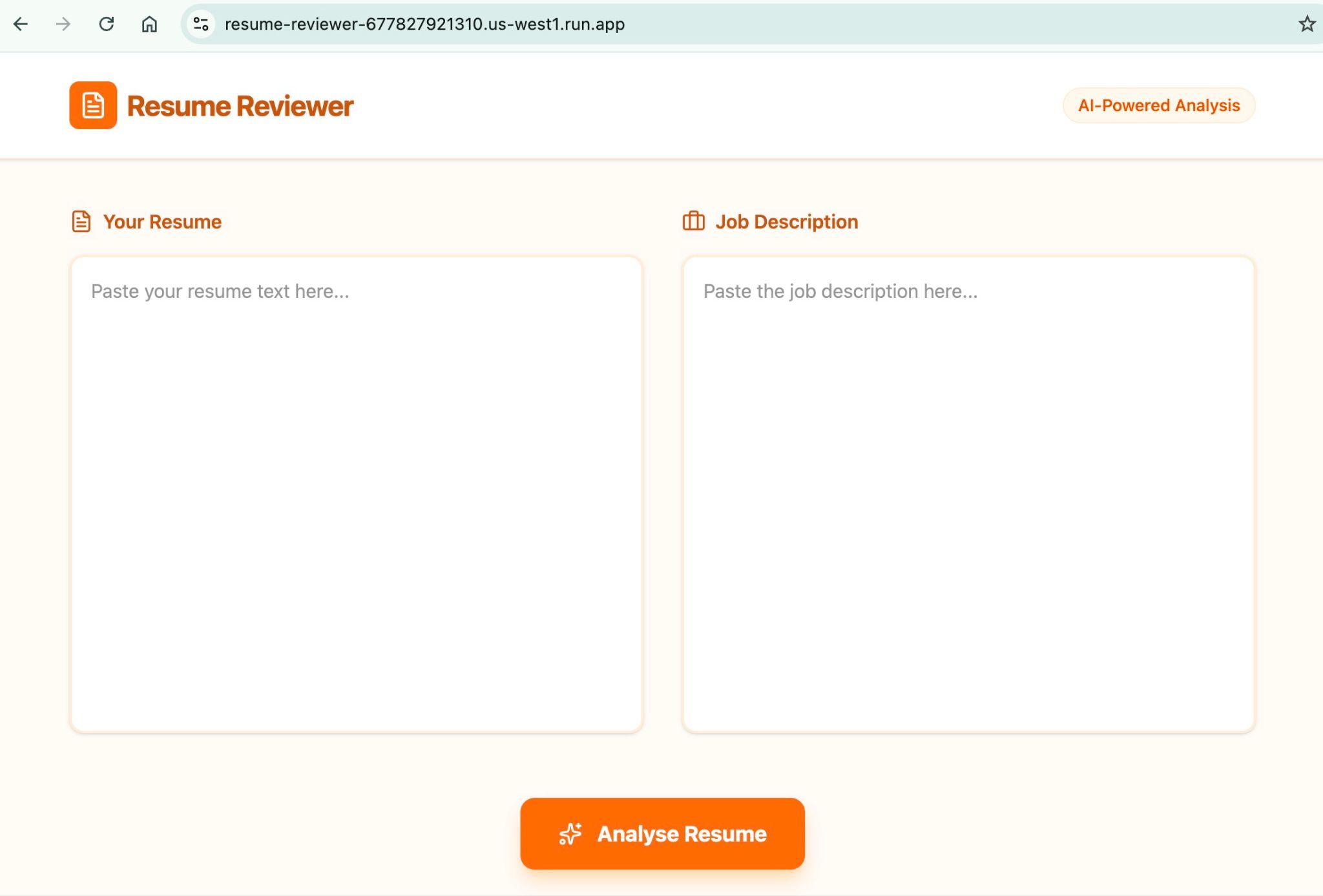Click document icon beside Your Resume
This screenshot has height=896, width=1323.
81,222
